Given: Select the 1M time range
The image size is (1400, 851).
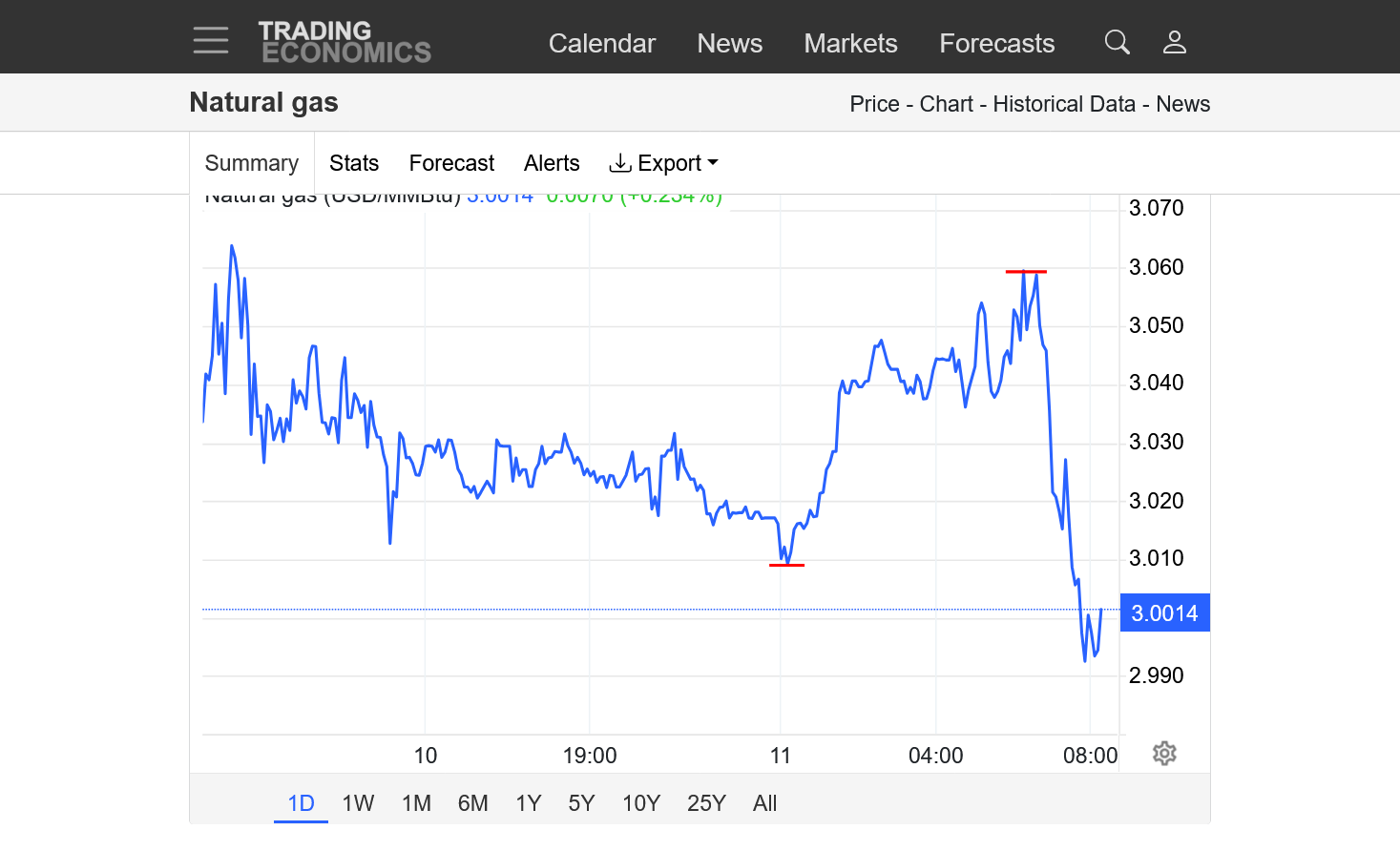Looking at the screenshot, I should click(416, 803).
